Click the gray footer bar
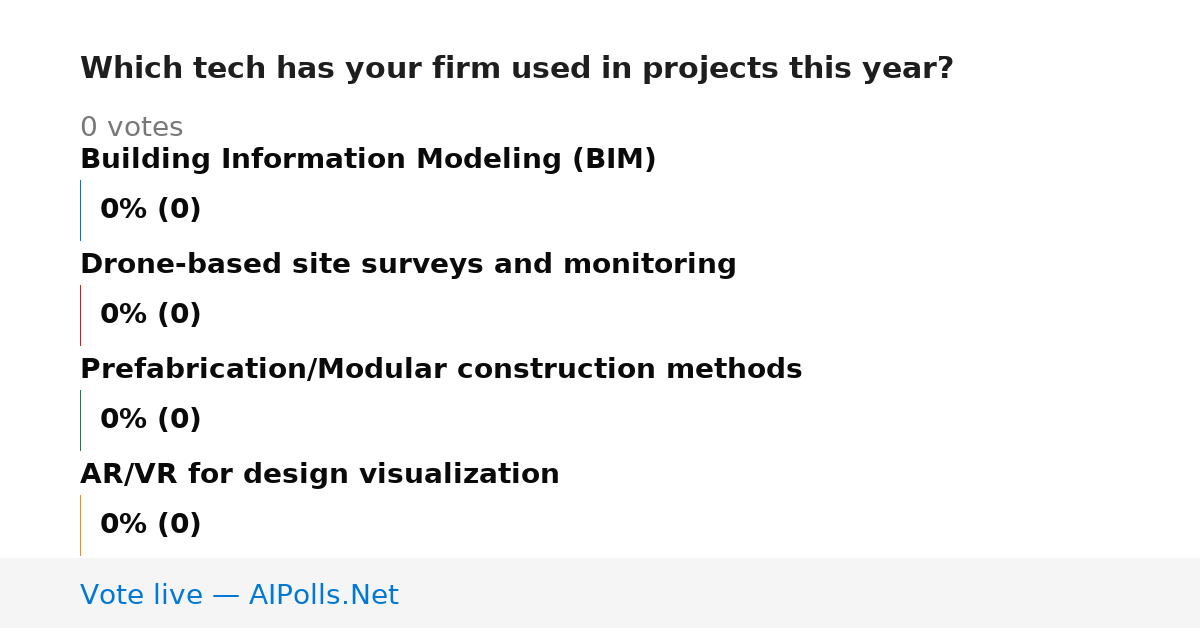This screenshot has height=628, width=1200. pyautogui.click(x=600, y=593)
